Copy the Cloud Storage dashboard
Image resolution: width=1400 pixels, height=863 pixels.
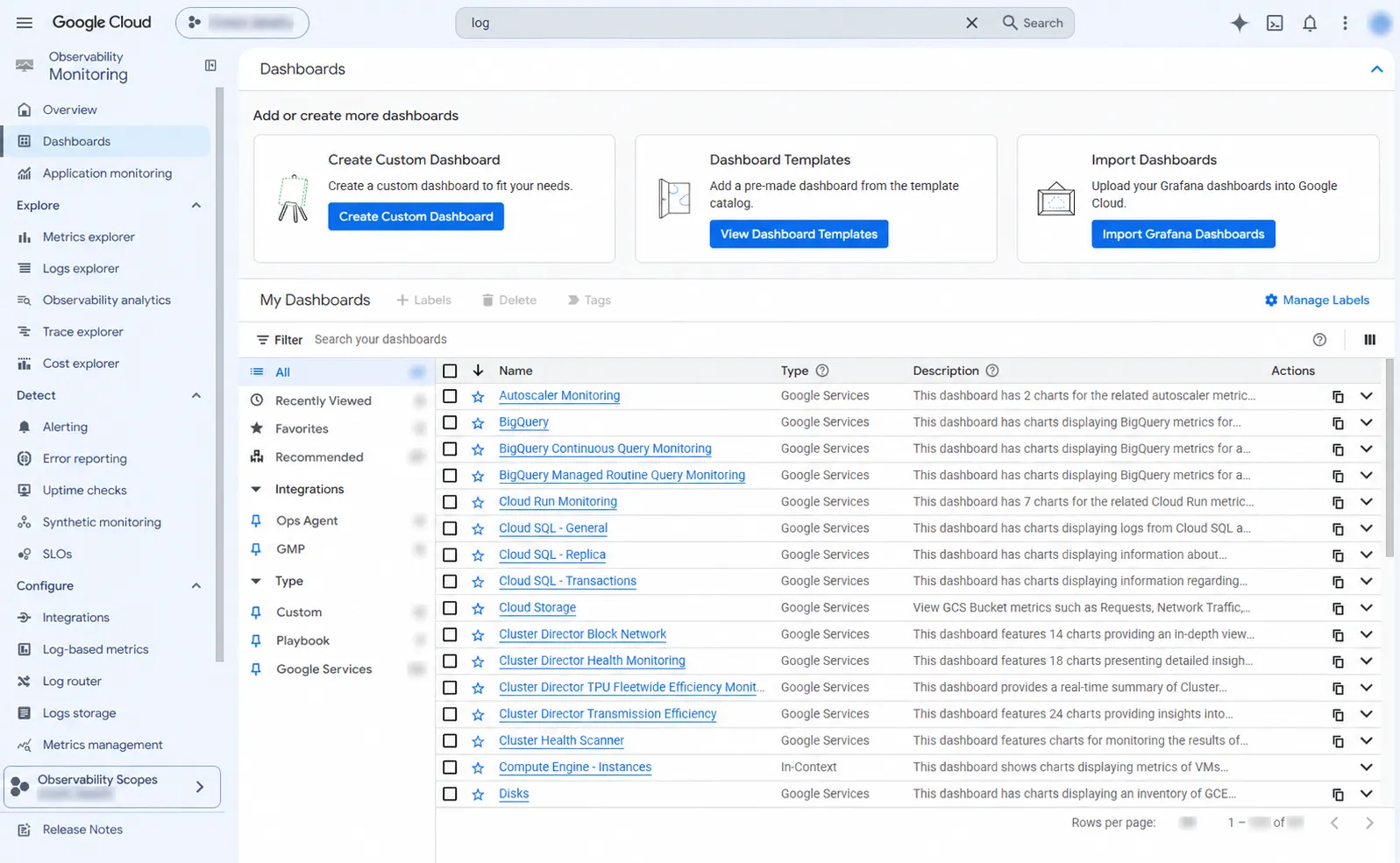pyautogui.click(x=1338, y=608)
